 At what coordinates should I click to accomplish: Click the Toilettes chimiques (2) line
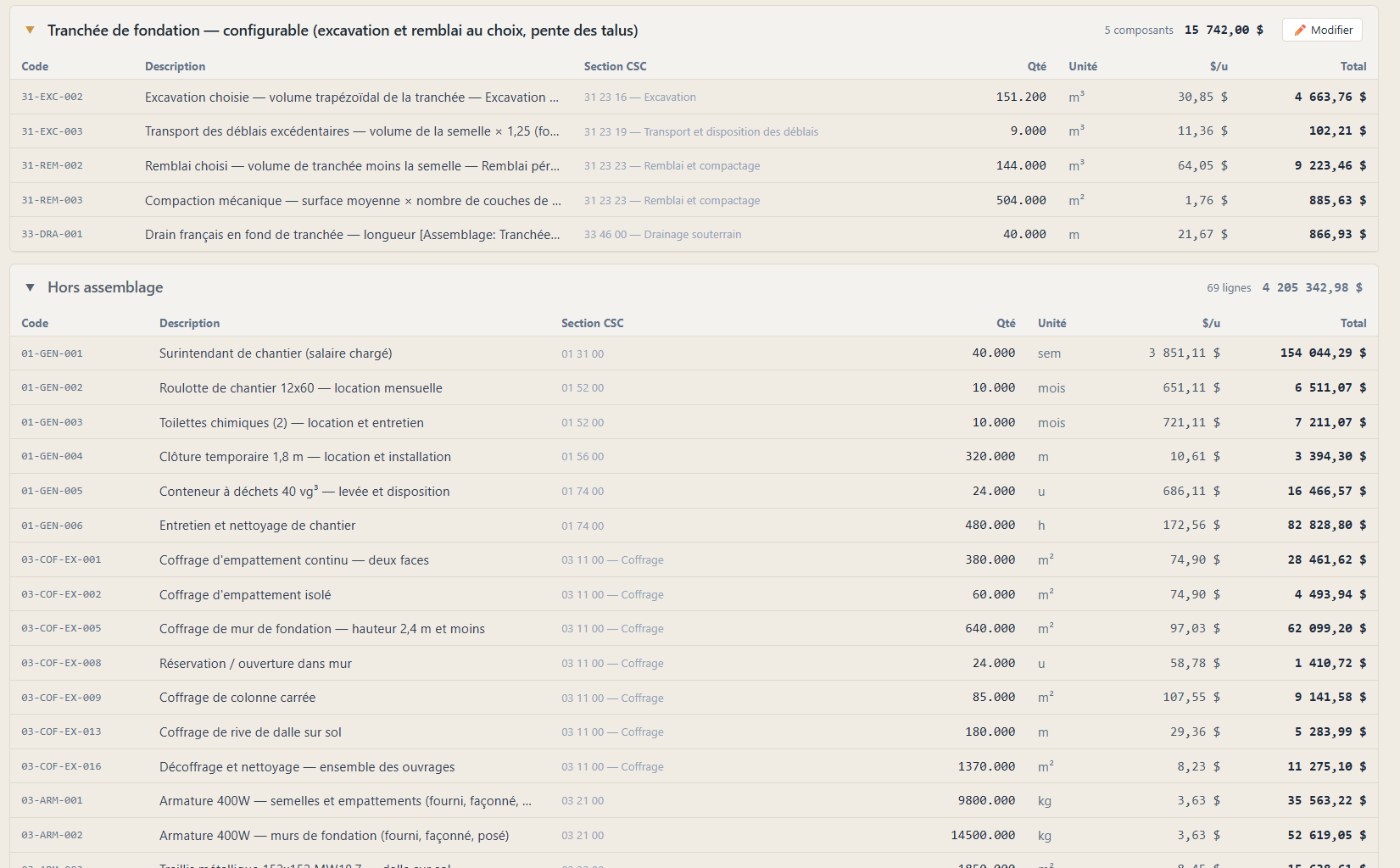694,422
